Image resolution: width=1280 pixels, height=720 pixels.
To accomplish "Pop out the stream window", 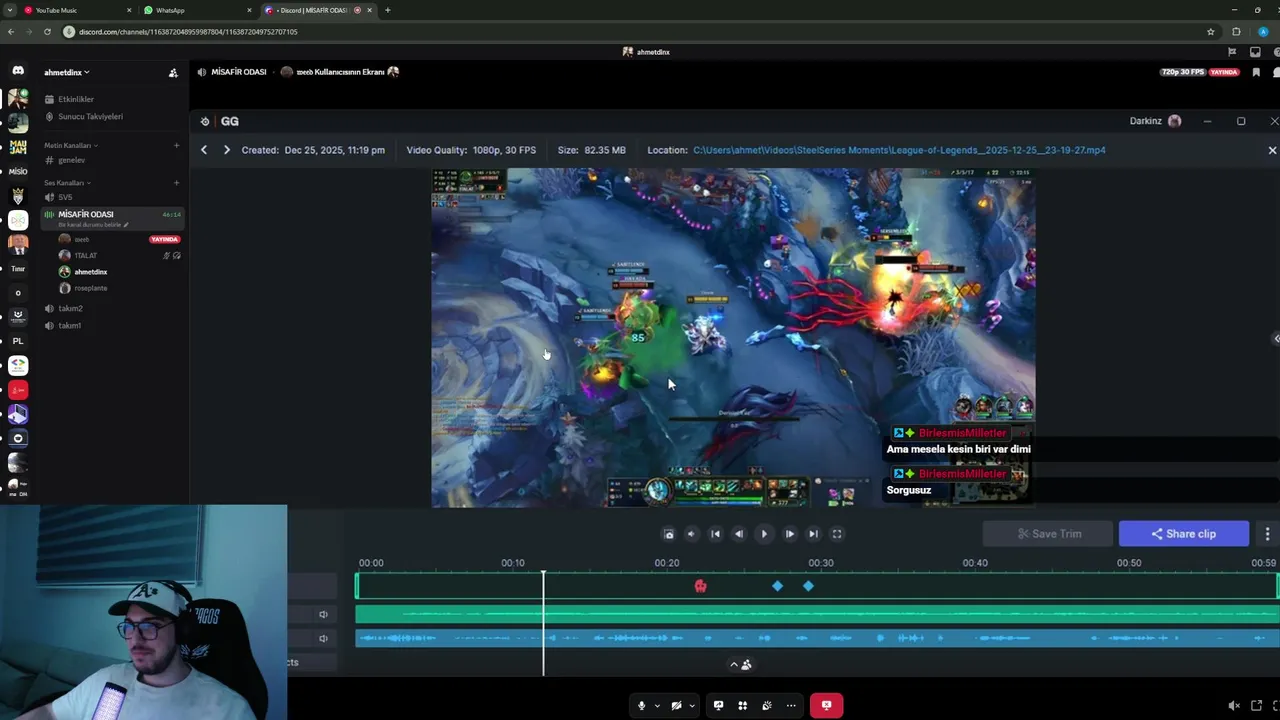I will (1257, 706).
